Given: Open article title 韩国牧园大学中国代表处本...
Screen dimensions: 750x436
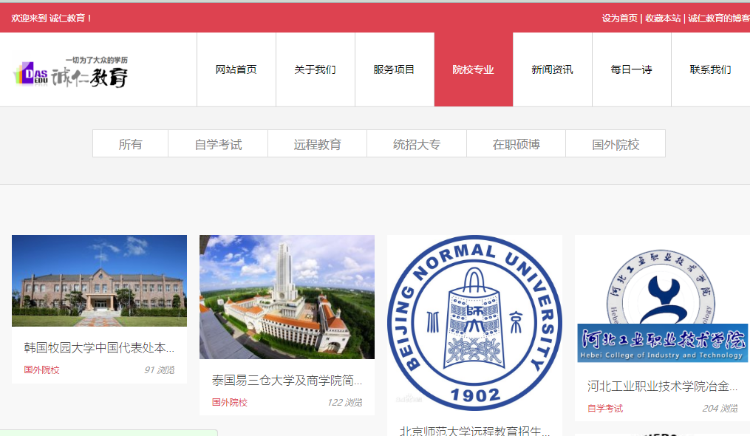Looking at the screenshot, I should [99, 348].
